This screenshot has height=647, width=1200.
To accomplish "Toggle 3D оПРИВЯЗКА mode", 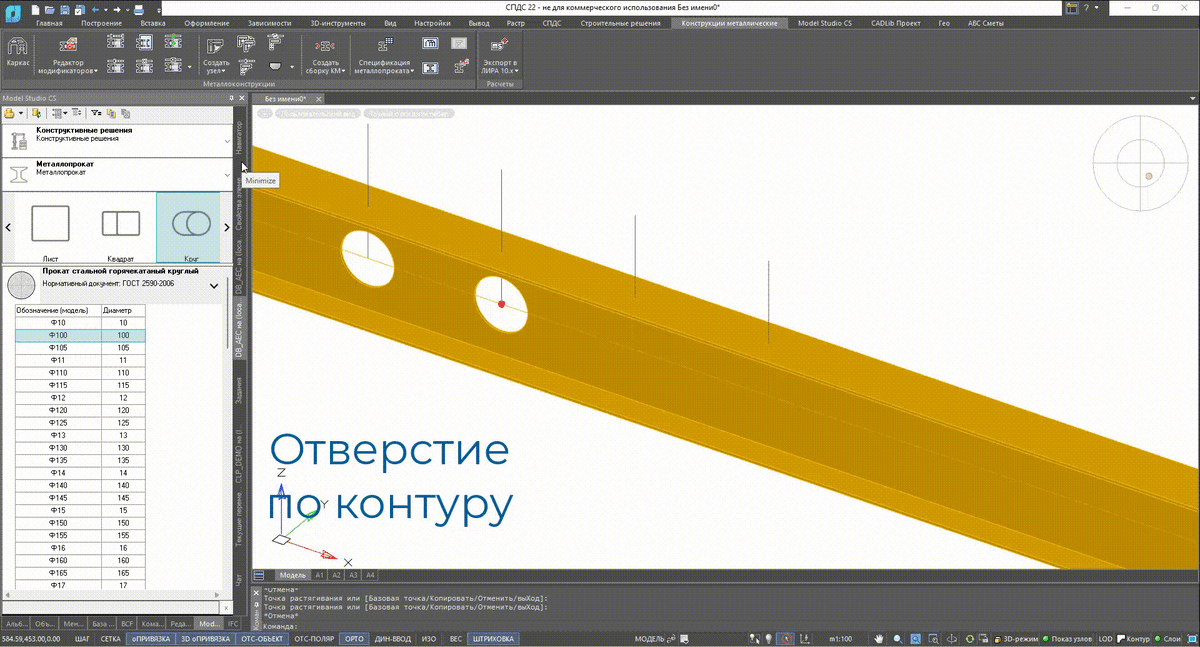I will (205, 638).
